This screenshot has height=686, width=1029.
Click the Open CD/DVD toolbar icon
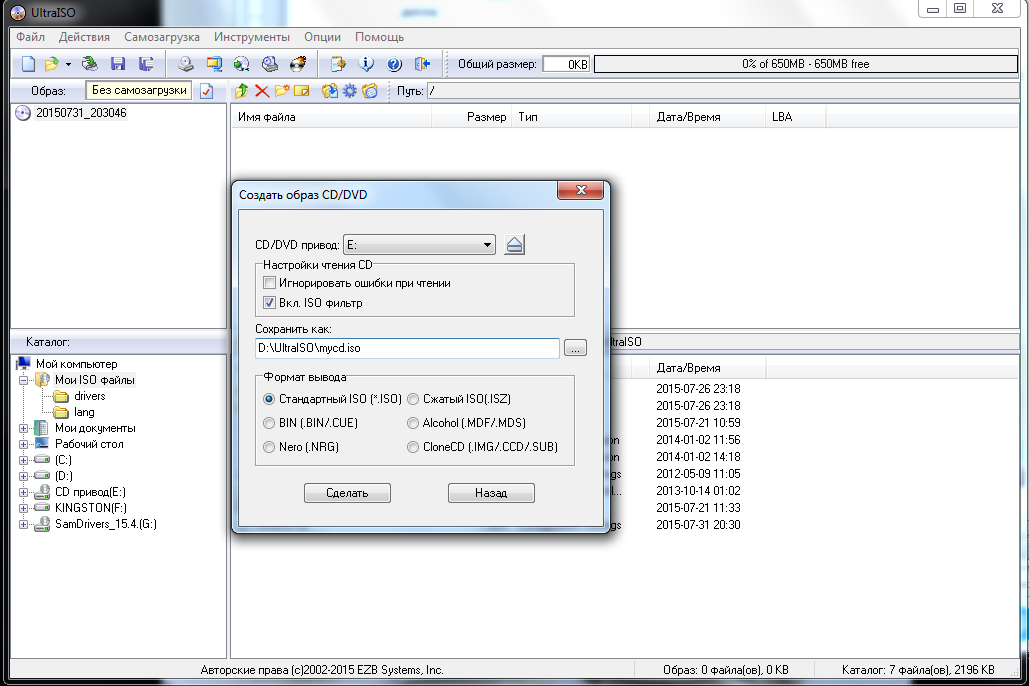pyautogui.click(x=89, y=64)
